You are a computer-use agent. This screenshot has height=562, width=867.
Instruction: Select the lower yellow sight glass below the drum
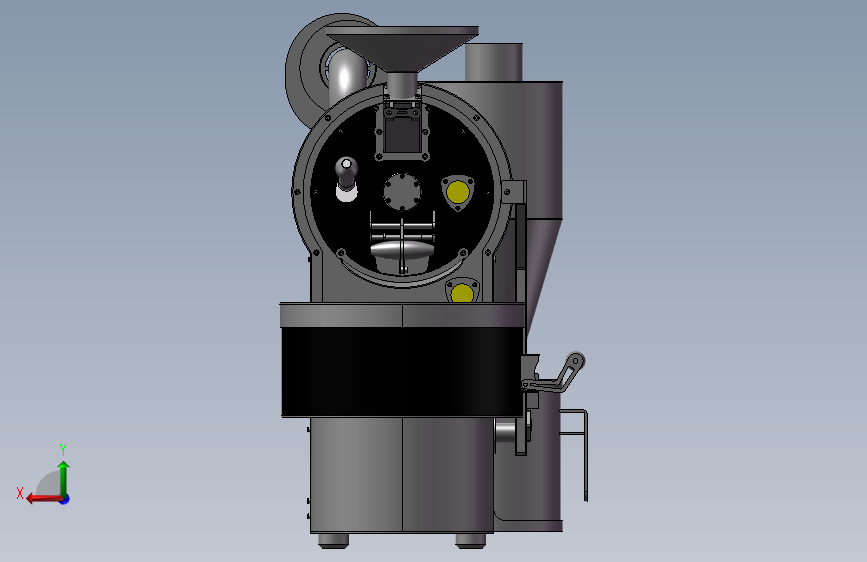462,293
